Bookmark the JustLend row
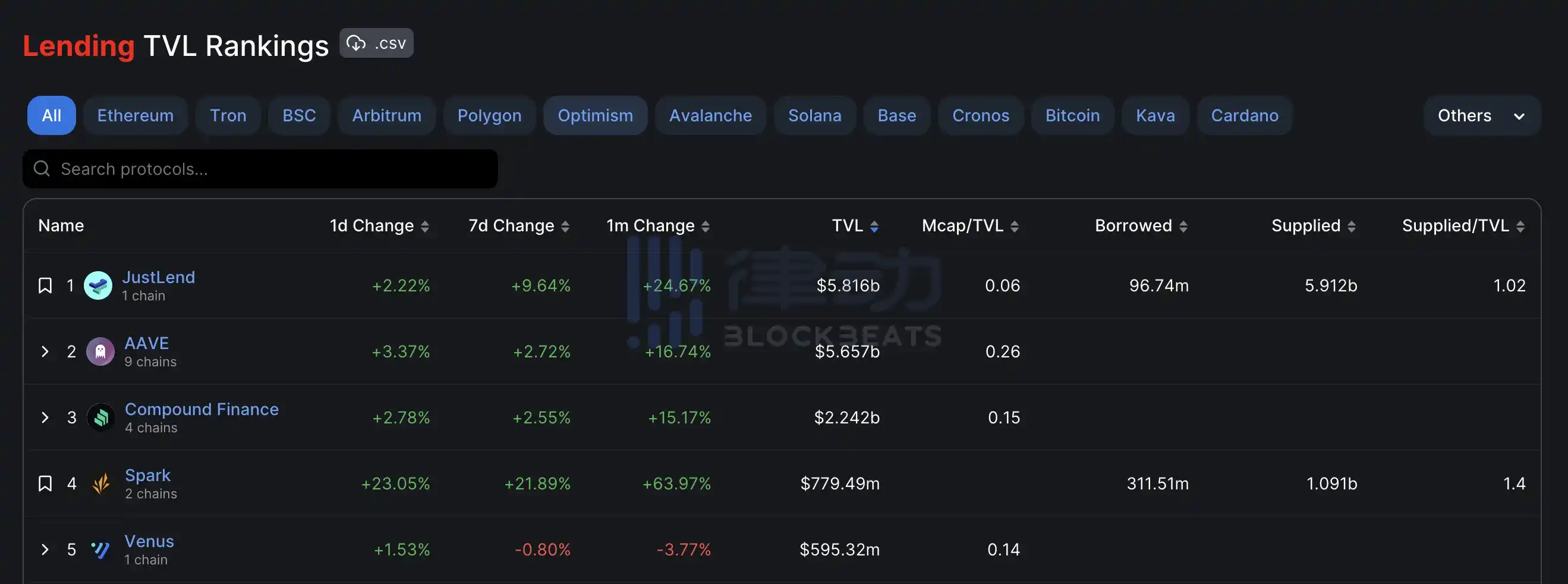Image resolution: width=1568 pixels, height=584 pixels. (45, 285)
